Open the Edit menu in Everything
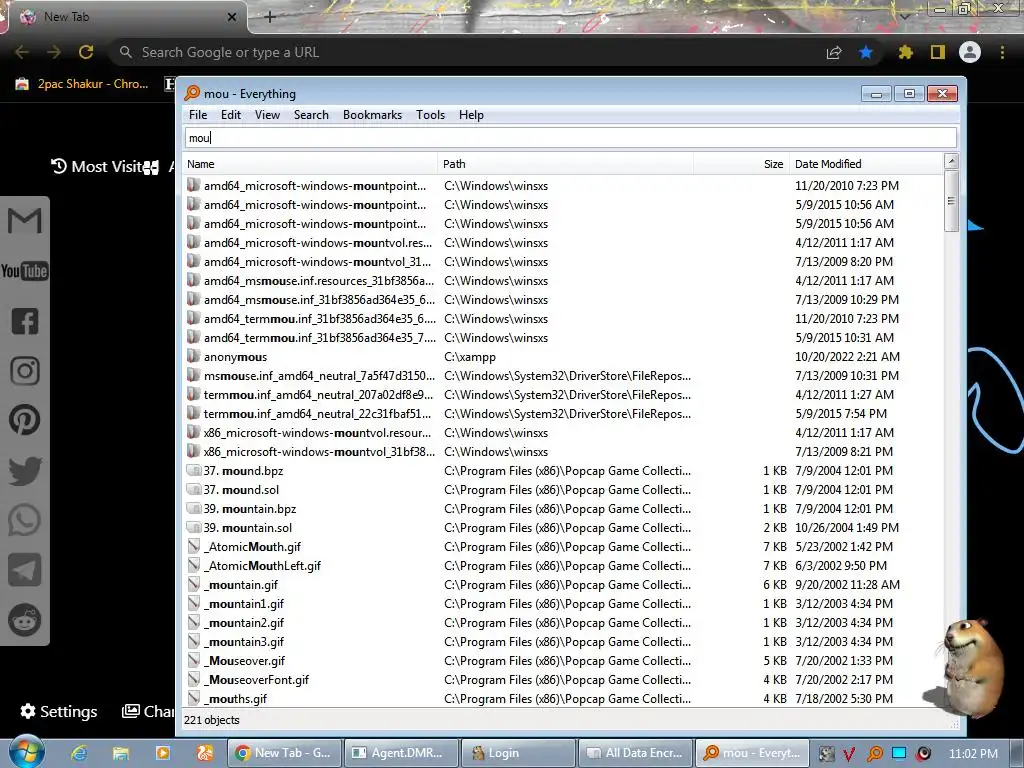The image size is (1024, 768). point(231,115)
